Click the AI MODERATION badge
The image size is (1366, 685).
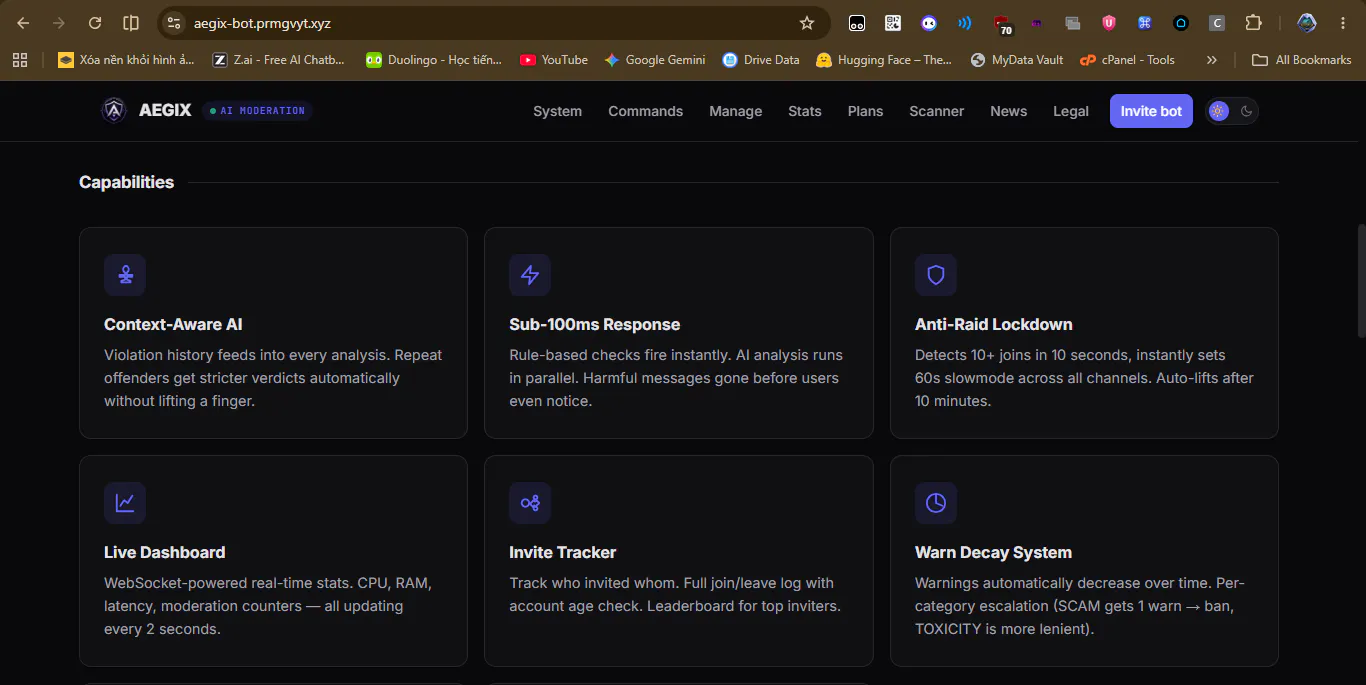[x=257, y=111]
